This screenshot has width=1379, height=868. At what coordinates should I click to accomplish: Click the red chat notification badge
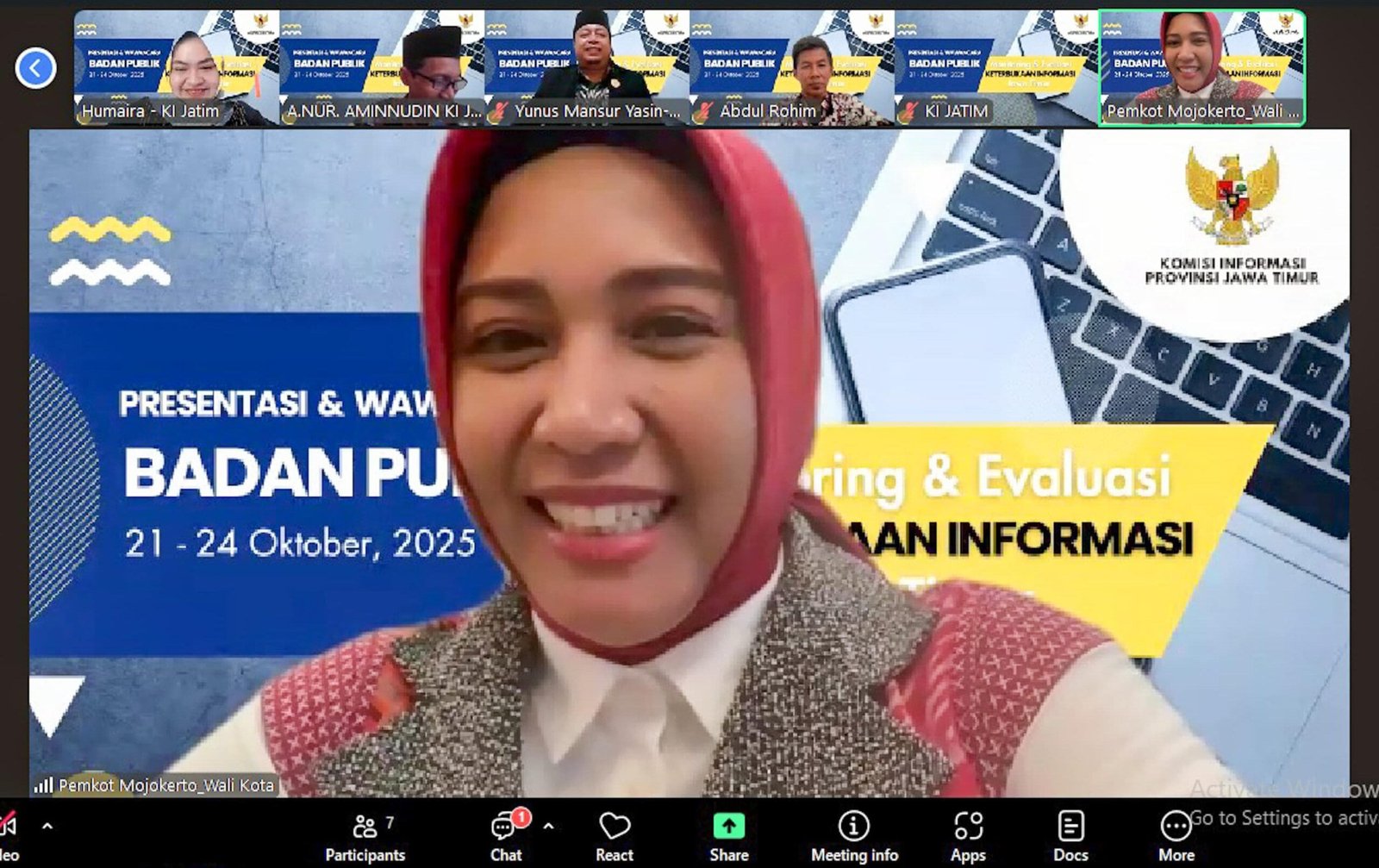click(x=521, y=815)
